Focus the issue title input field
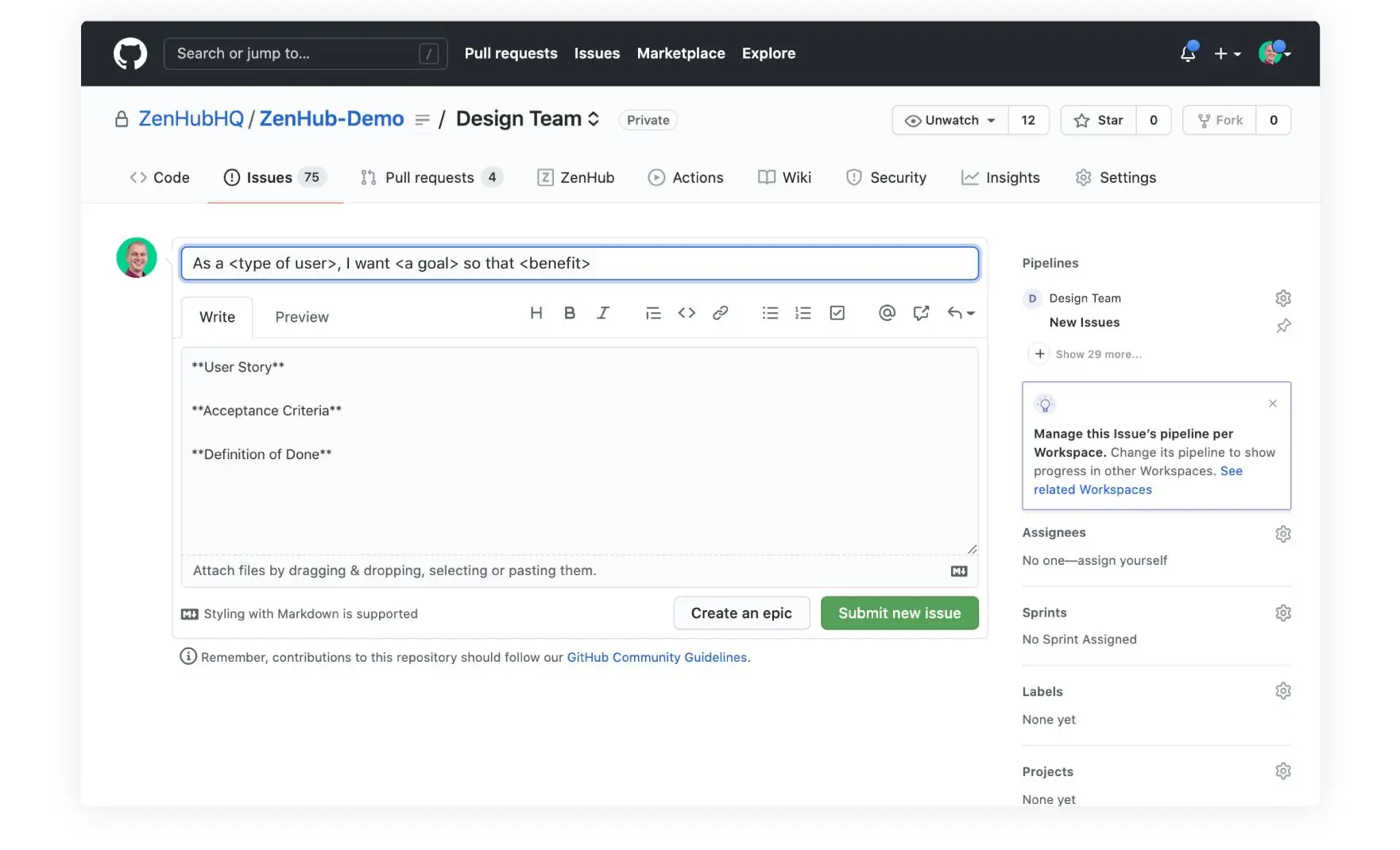This screenshot has width=1400, height=850. tap(579, 264)
